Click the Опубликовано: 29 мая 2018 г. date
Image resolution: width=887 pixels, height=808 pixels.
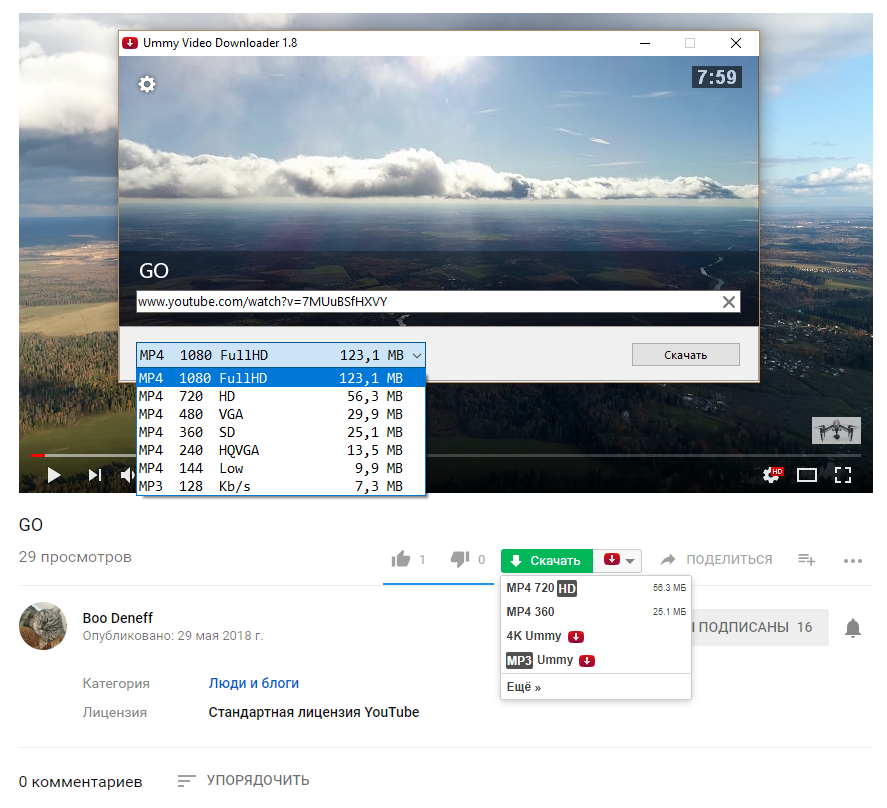tap(173, 636)
